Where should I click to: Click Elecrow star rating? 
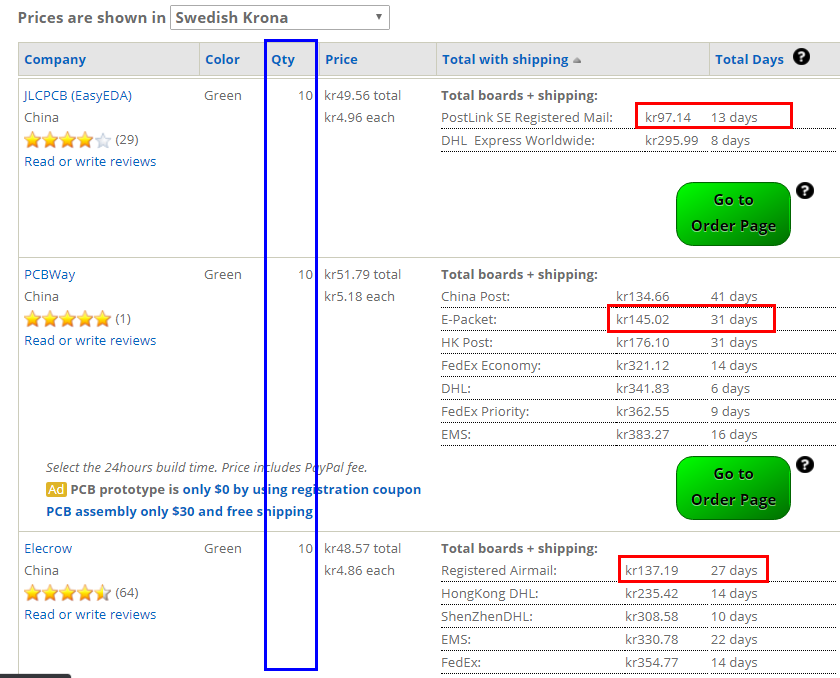click(68, 593)
